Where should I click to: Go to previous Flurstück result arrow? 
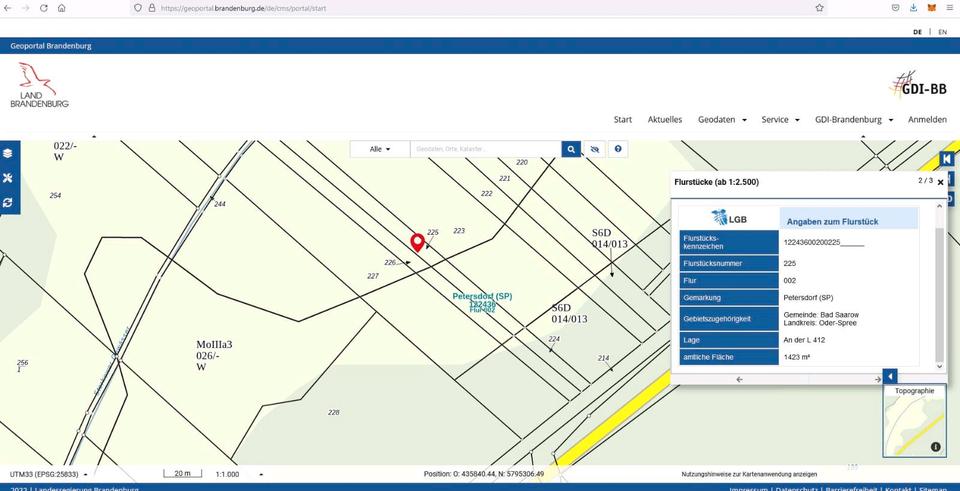[x=739, y=379]
